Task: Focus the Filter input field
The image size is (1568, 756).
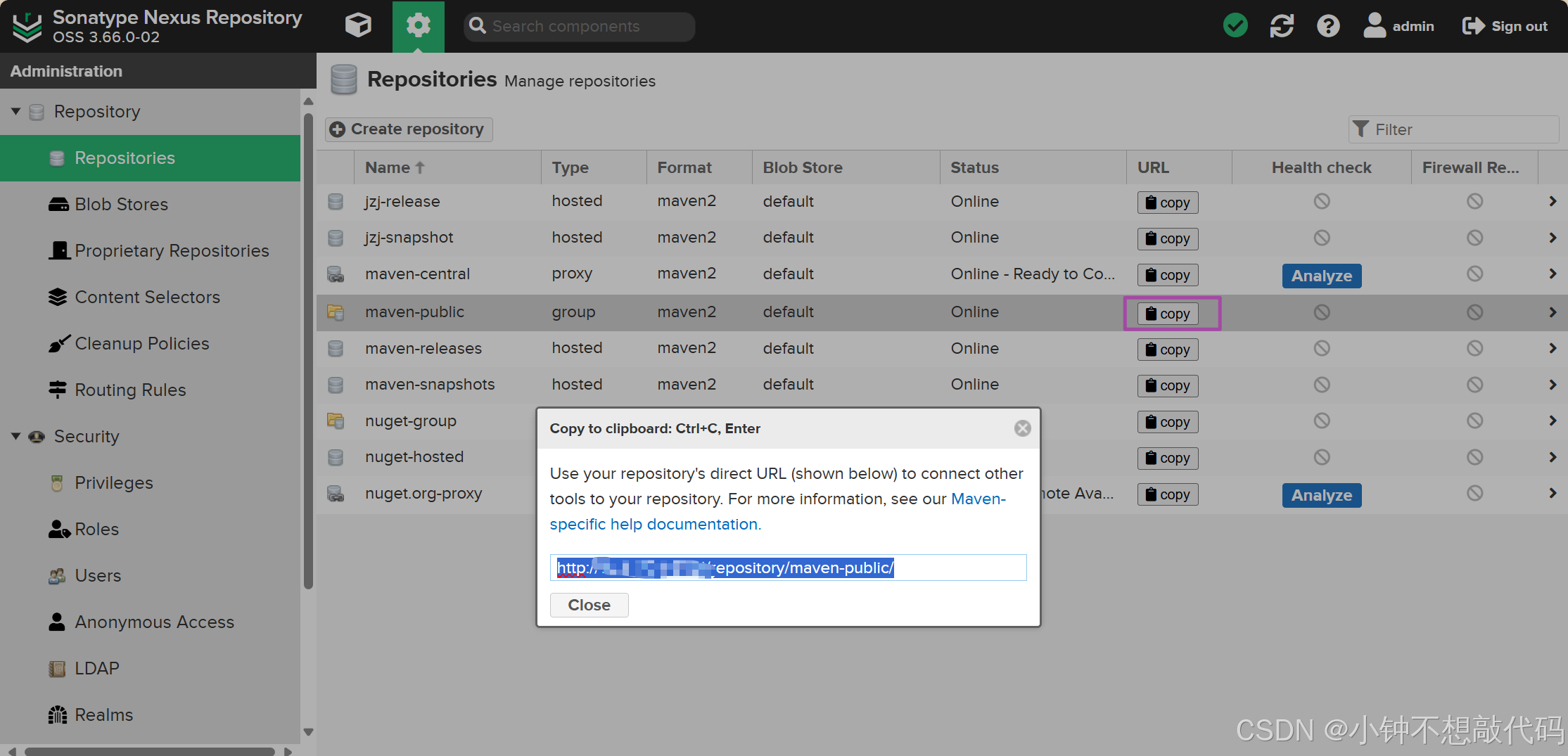Action: 1453,129
